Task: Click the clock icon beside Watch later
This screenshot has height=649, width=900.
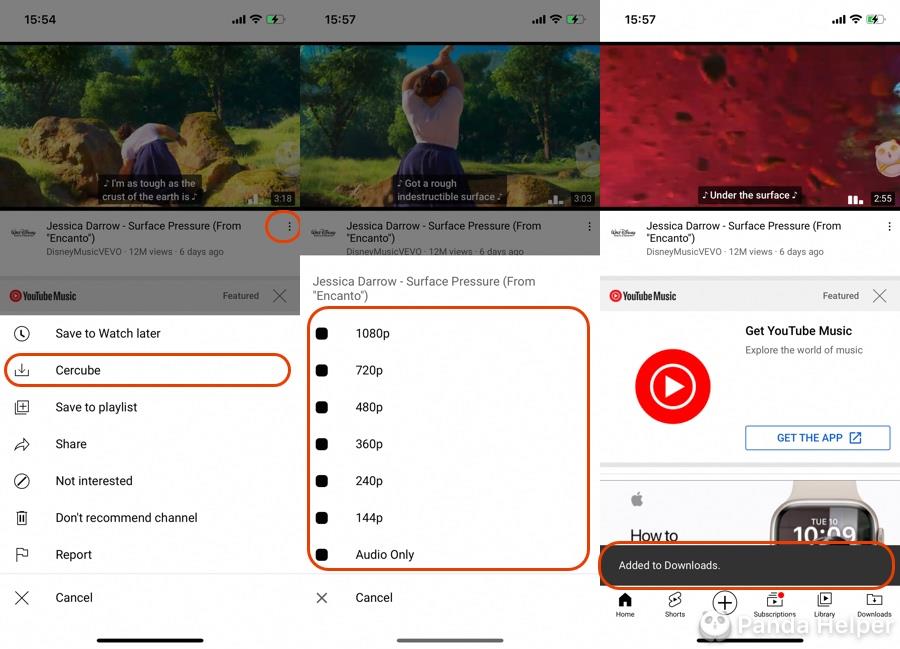Action: coord(22,333)
